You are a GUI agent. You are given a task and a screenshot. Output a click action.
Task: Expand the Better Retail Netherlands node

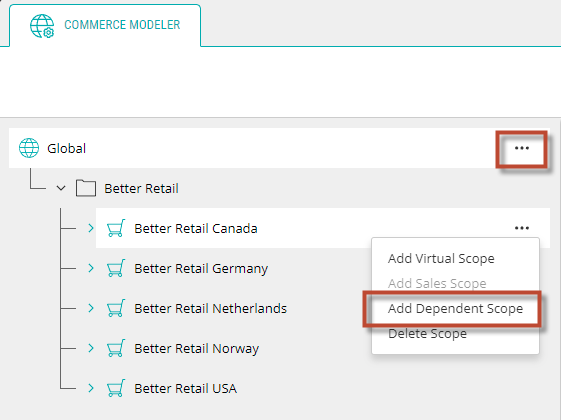click(91, 308)
